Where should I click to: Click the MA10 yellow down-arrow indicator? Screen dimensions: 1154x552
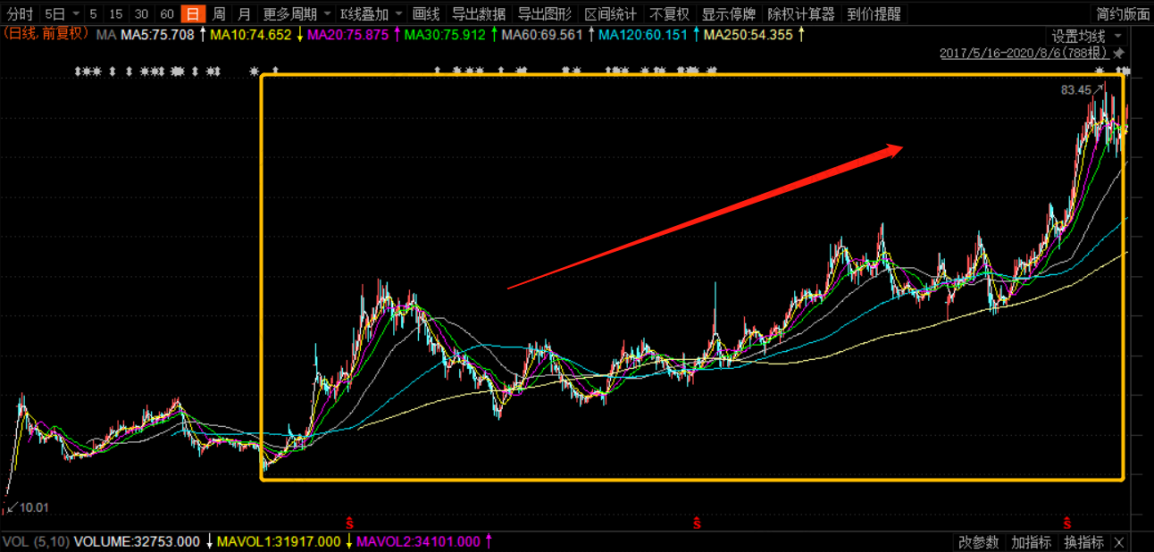(x=300, y=35)
